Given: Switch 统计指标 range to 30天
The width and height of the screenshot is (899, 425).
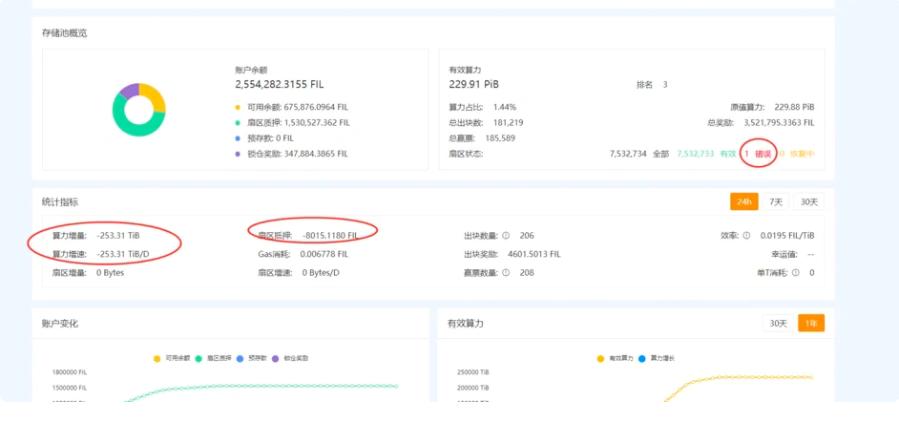Looking at the screenshot, I should pos(809,202).
